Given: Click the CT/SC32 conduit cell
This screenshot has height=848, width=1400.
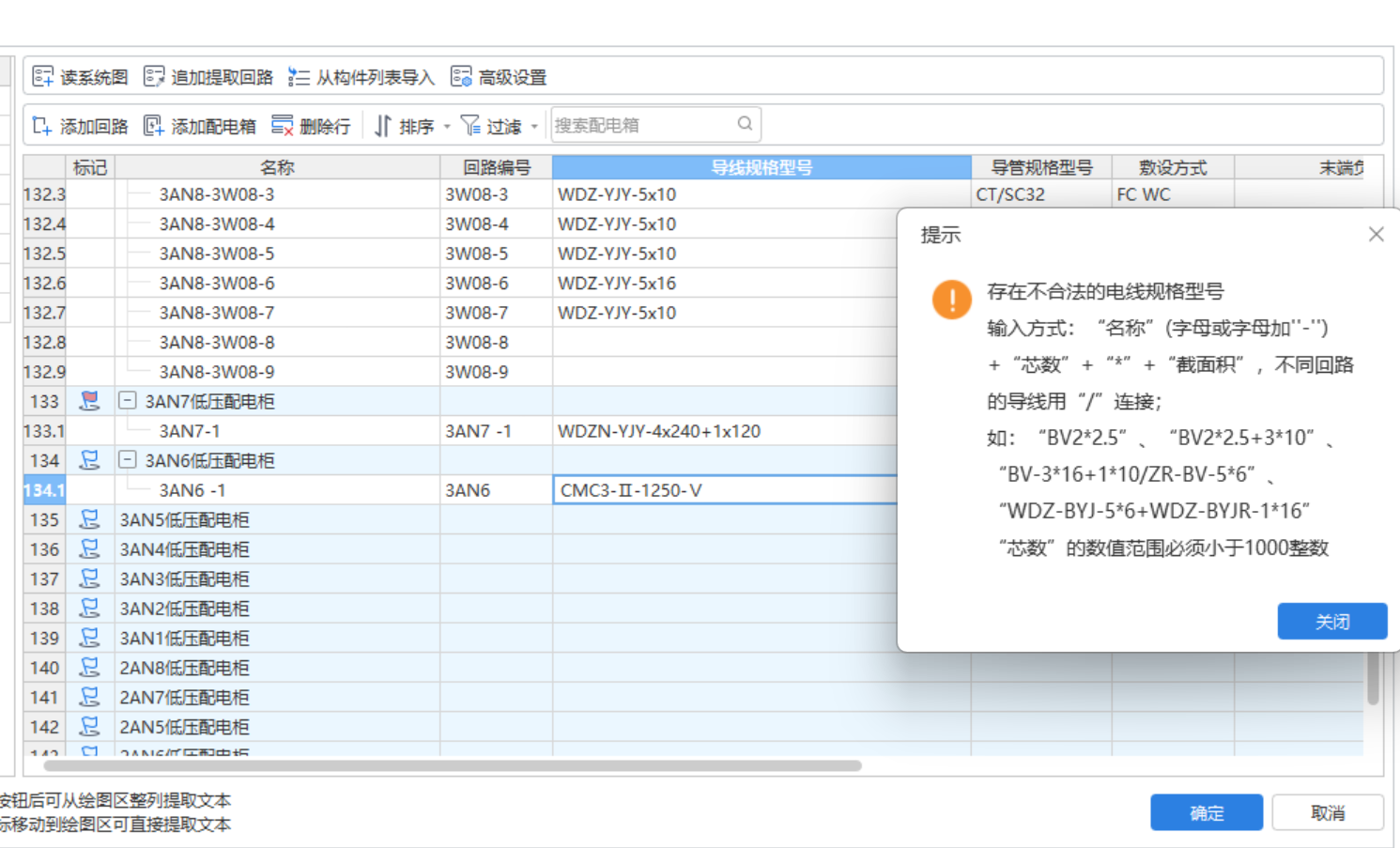Looking at the screenshot, I should point(1041,194).
